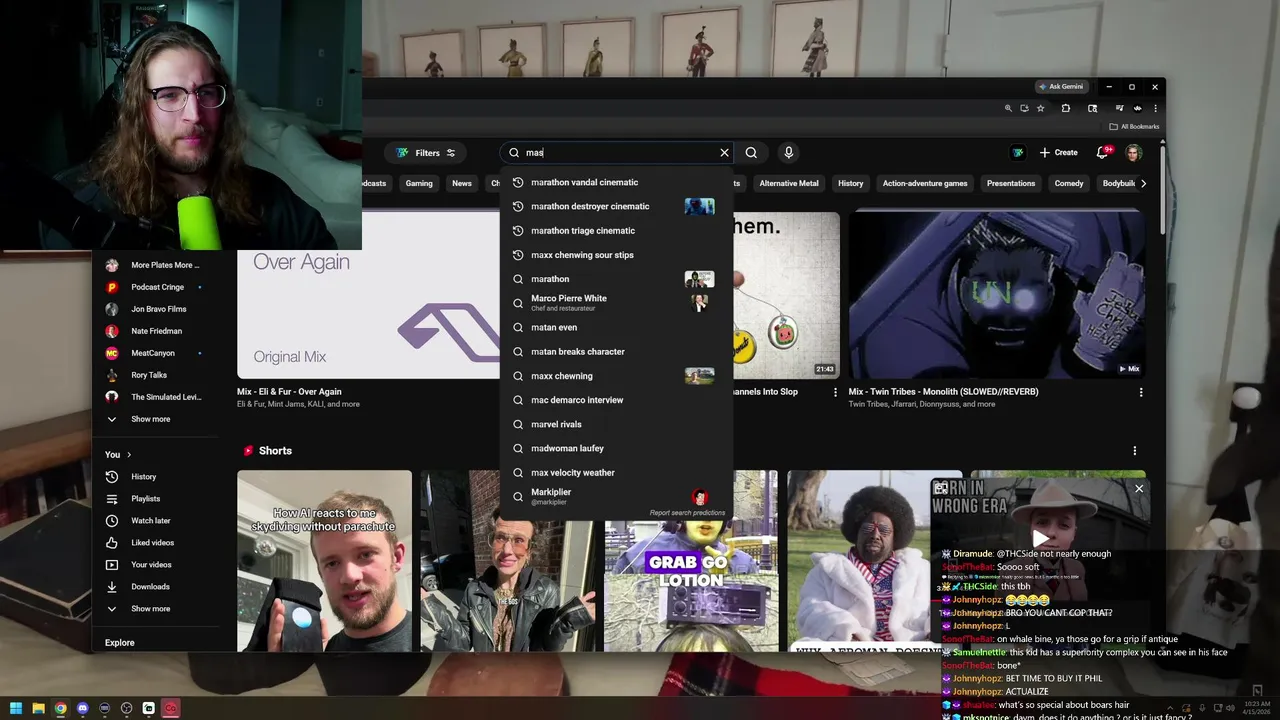The image size is (1280, 720).
Task: Select the News chip
Action: (461, 184)
